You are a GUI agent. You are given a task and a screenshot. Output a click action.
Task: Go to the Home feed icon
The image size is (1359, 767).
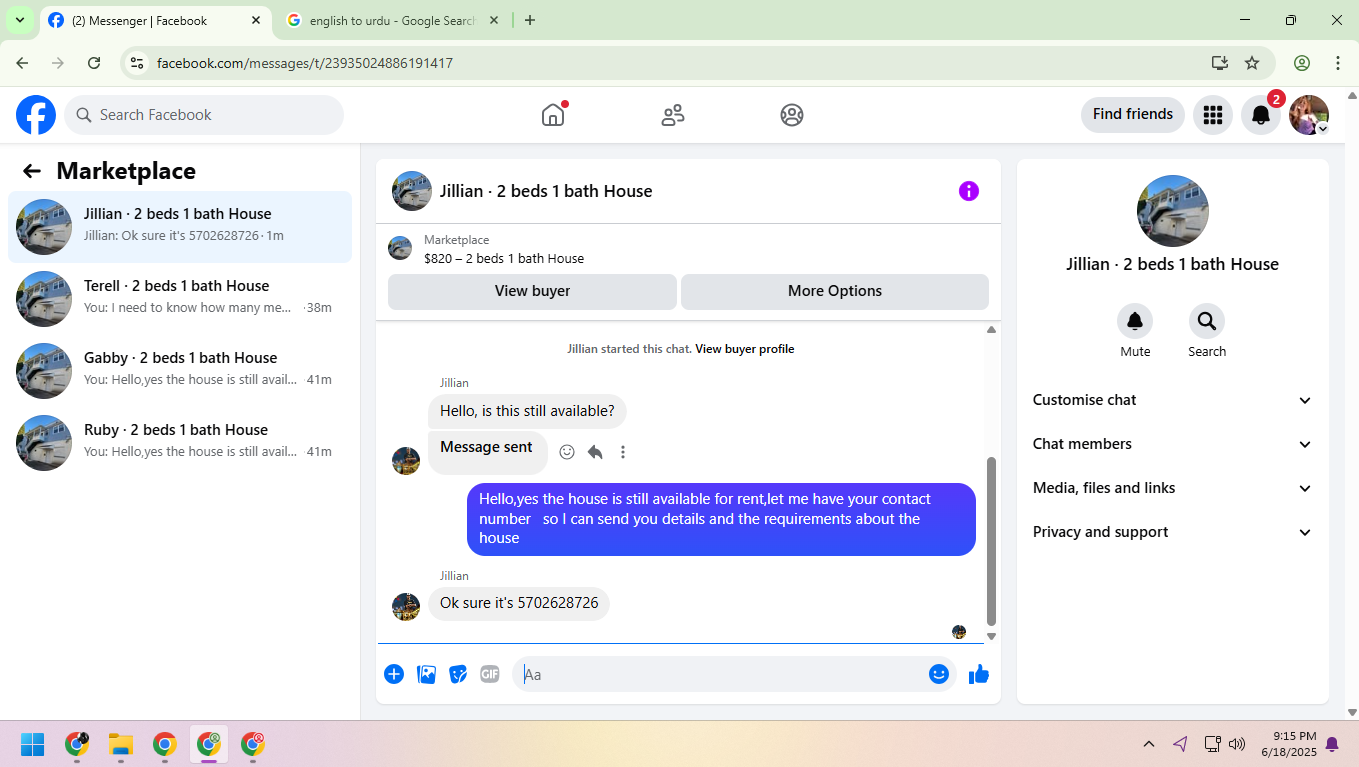coord(553,115)
